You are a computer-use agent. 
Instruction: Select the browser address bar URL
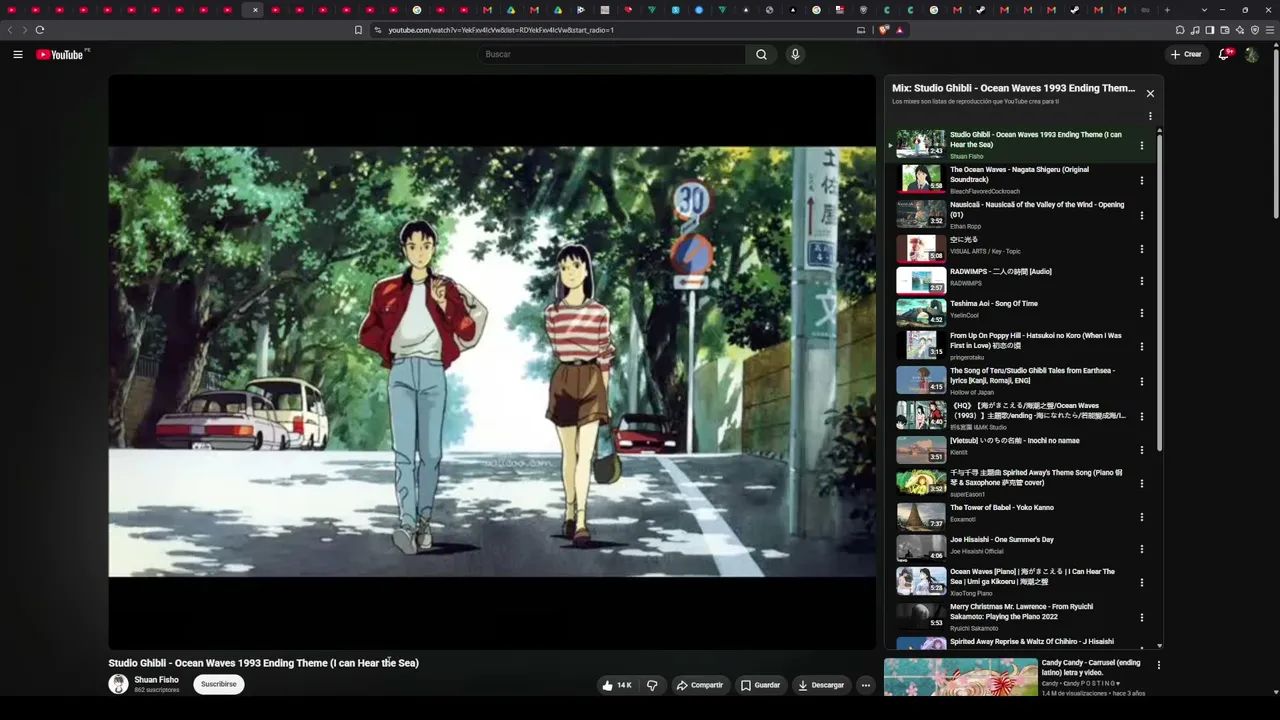pos(501,30)
